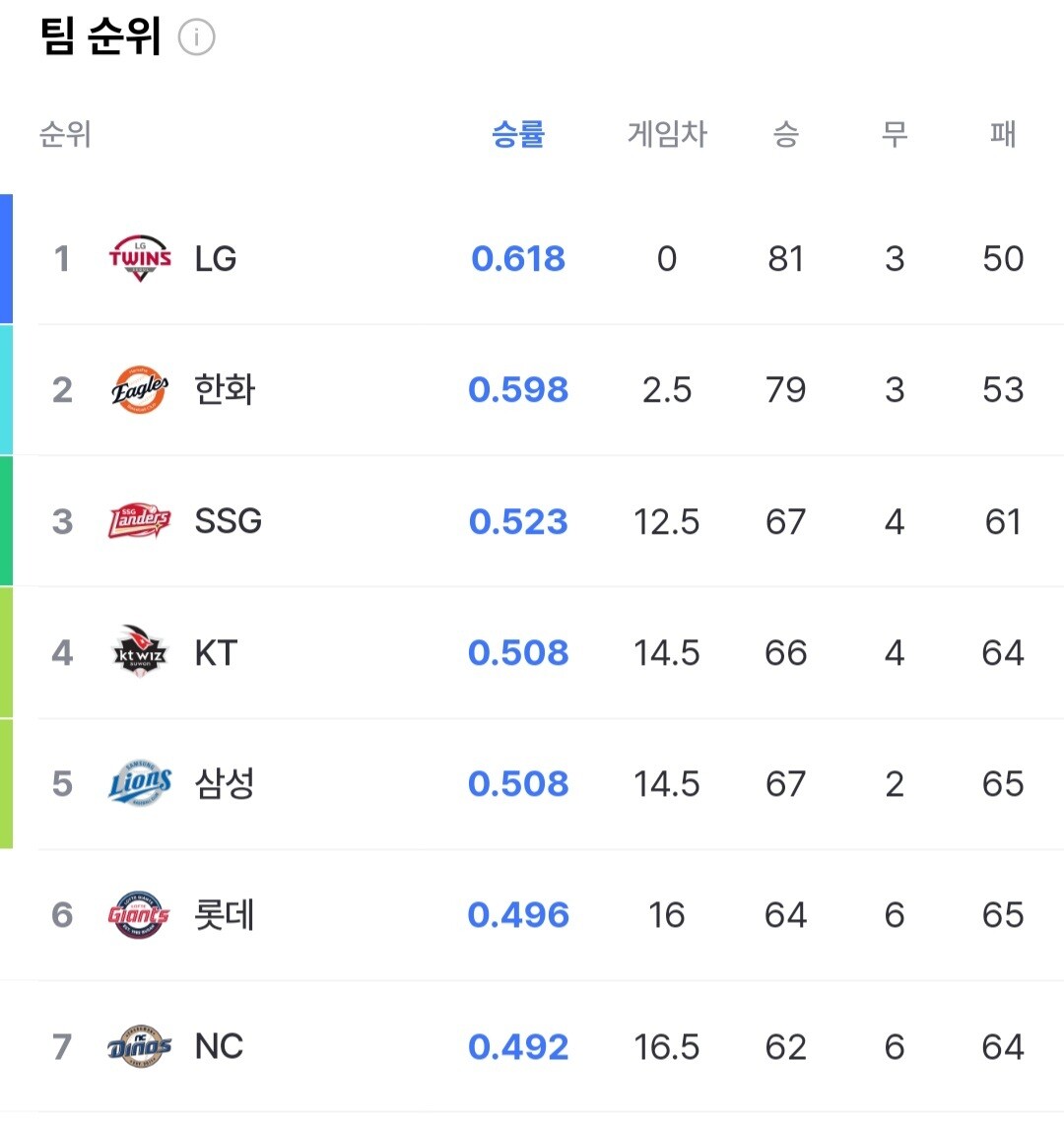1064x1121 pixels.
Task: Sort standings by 게임차 column
Action: point(667,134)
